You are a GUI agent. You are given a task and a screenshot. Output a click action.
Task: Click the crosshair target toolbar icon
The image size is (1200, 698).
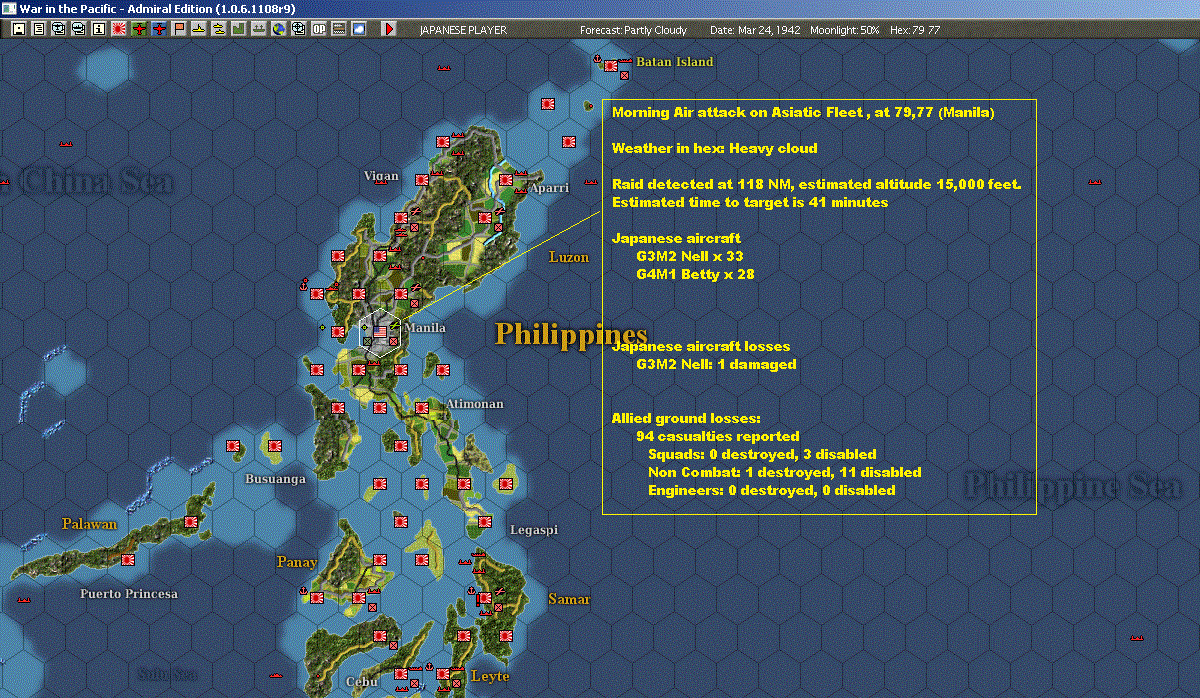[x=298, y=30]
